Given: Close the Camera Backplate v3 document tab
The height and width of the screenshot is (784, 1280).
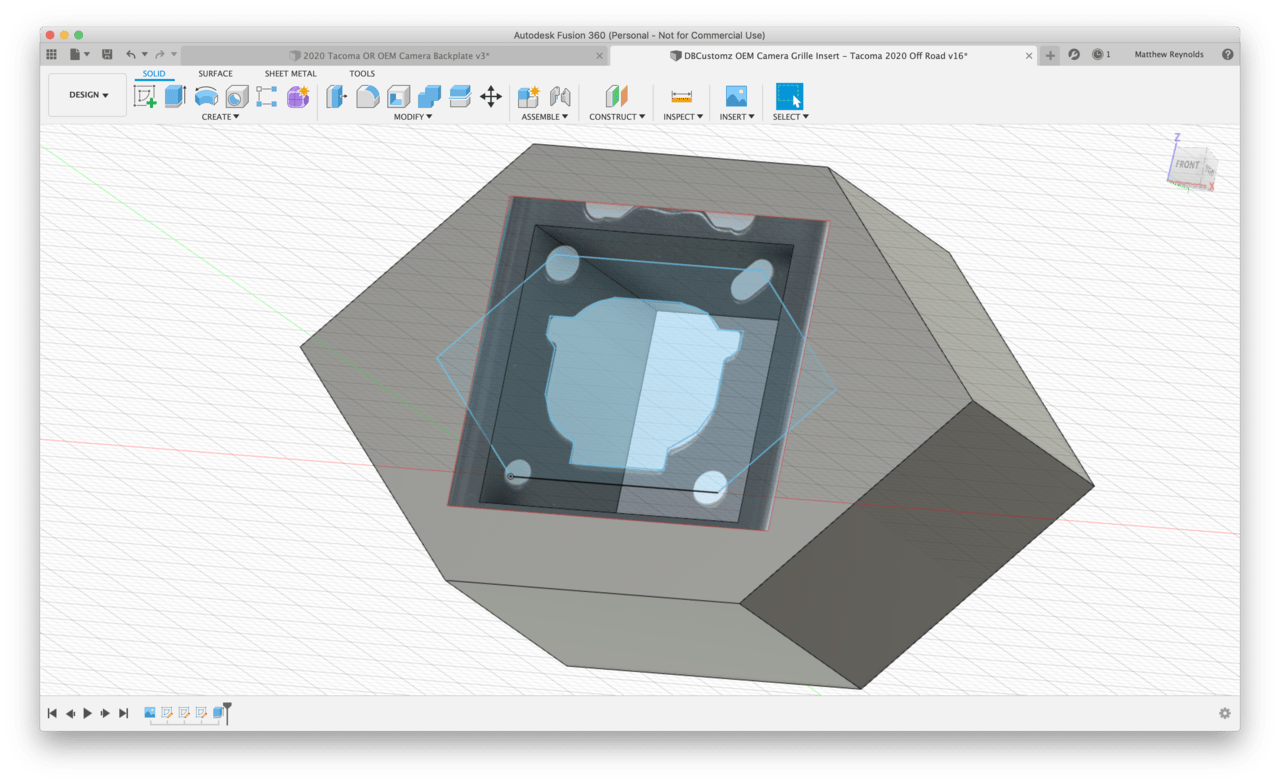Looking at the screenshot, I should coord(599,56).
